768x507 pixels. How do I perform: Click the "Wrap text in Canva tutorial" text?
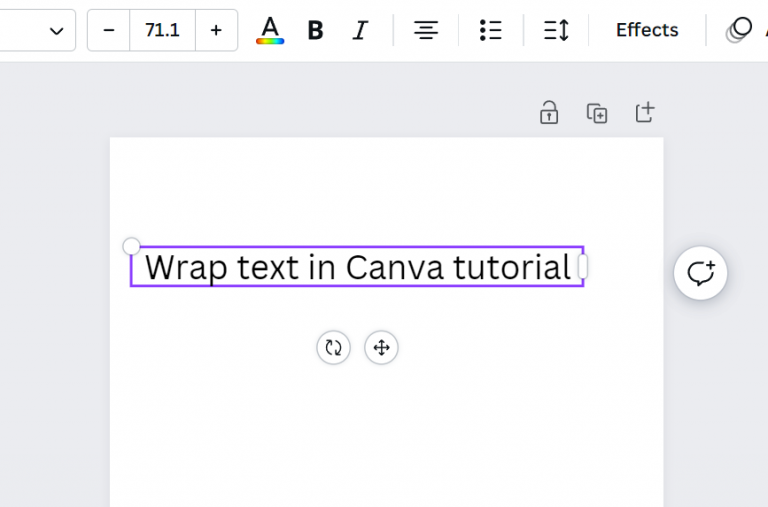pos(357,267)
